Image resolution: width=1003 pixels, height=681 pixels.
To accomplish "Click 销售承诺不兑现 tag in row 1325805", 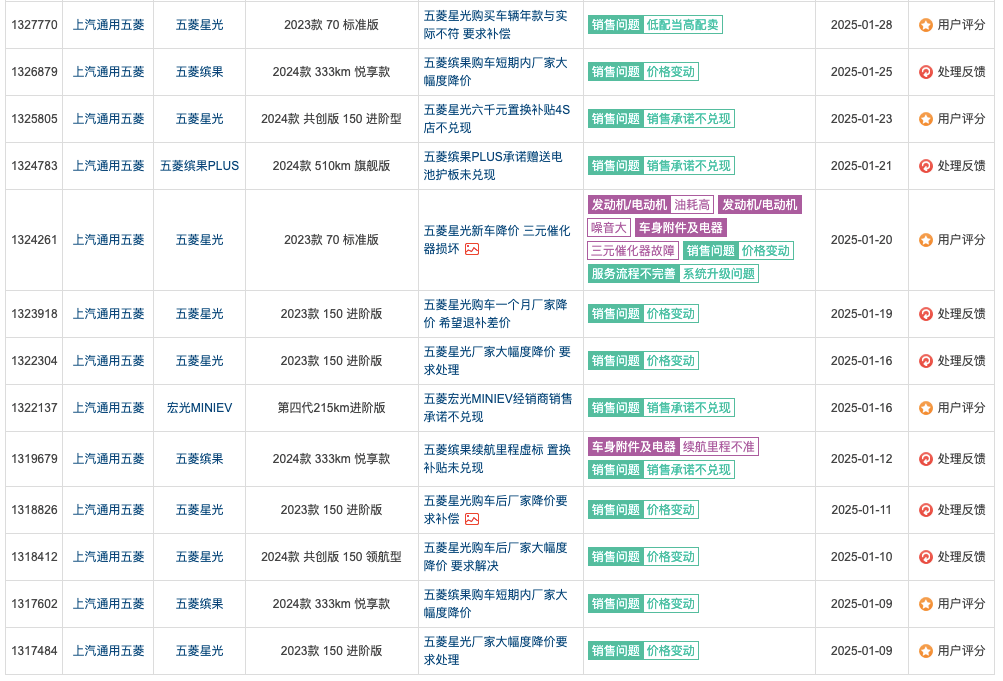I will (x=689, y=119).
